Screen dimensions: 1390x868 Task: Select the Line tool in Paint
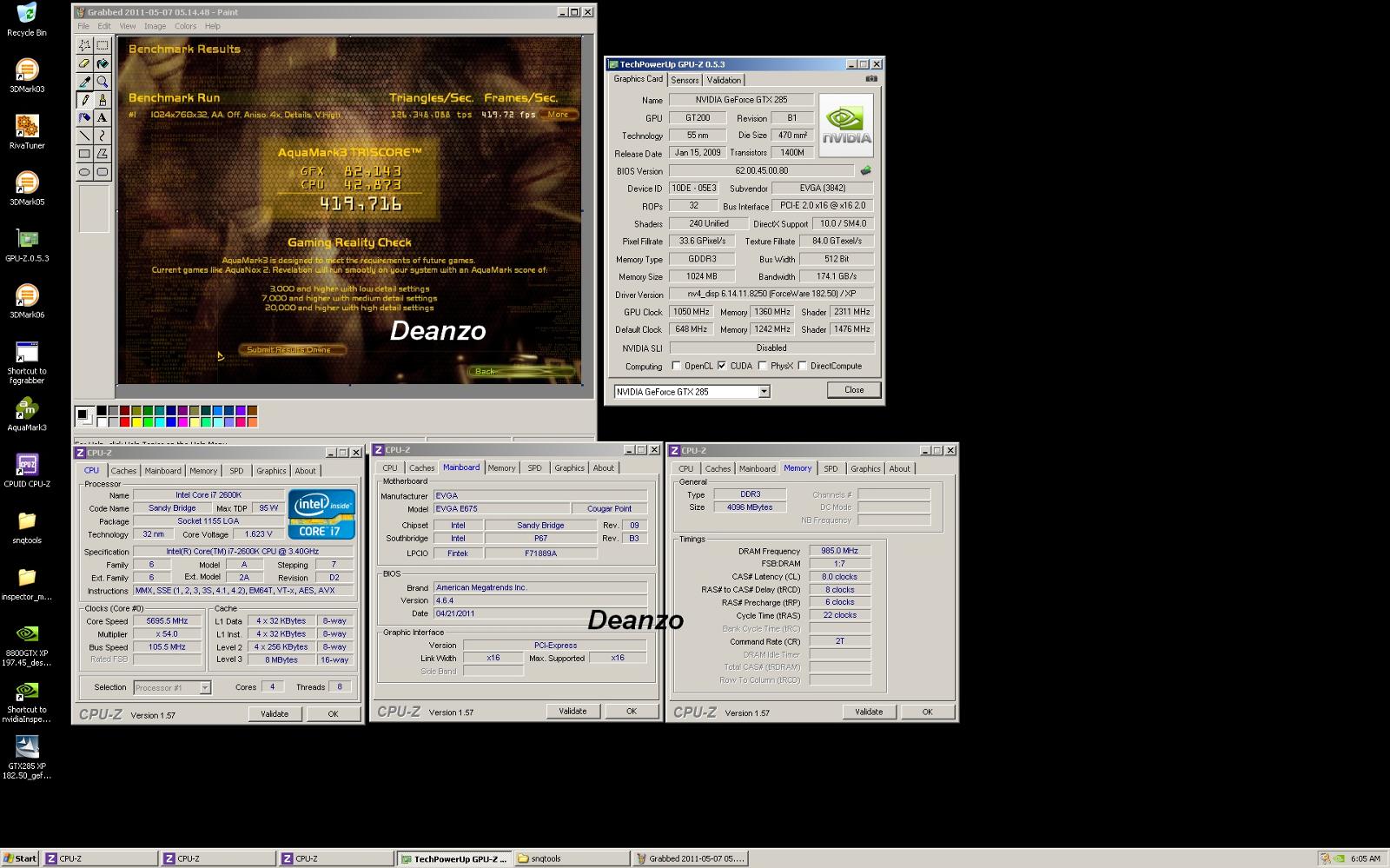click(x=84, y=136)
